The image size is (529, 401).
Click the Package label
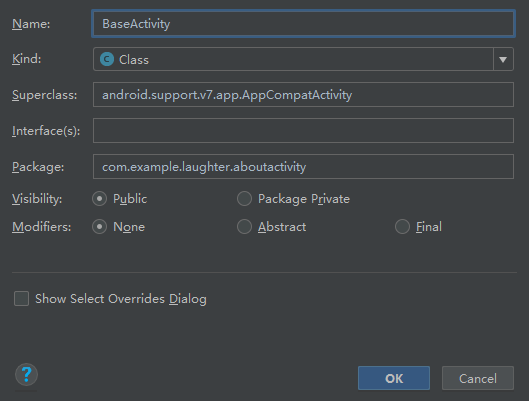38,167
